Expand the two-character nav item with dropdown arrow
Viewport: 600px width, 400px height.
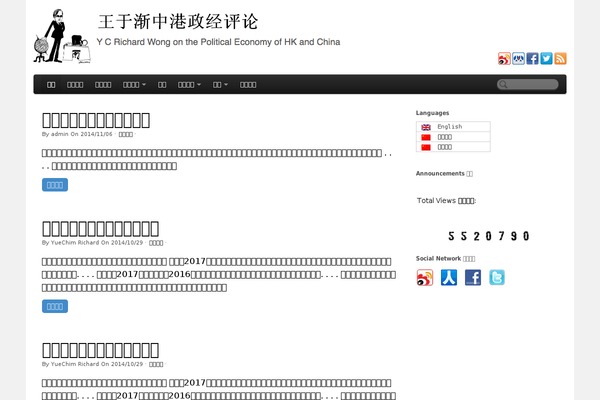(x=220, y=85)
